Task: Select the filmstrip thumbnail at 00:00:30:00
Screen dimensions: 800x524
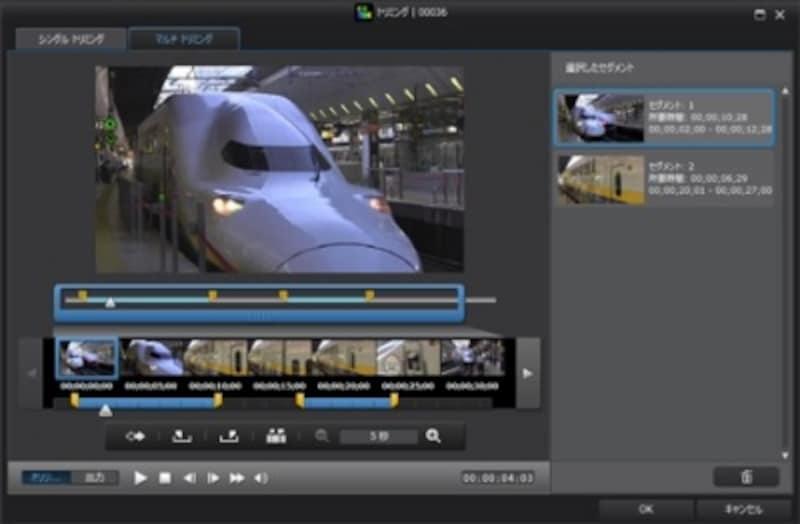Action: [472, 358]
